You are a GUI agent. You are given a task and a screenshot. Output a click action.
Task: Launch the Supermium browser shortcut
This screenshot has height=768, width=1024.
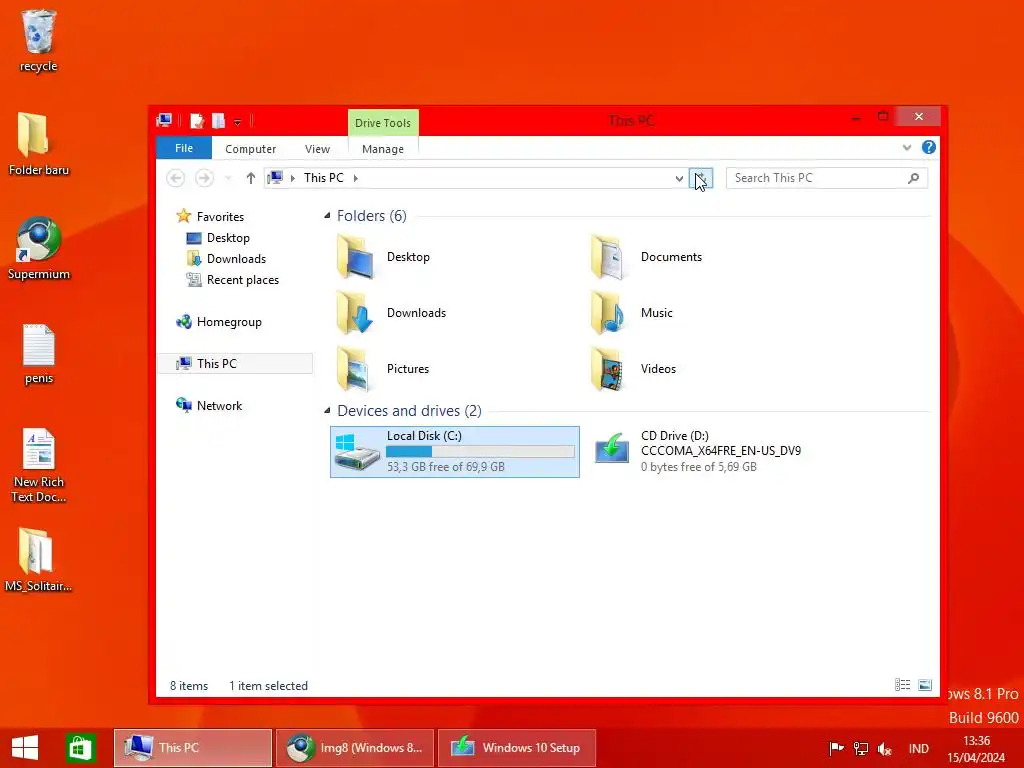(x=38, y=248)
